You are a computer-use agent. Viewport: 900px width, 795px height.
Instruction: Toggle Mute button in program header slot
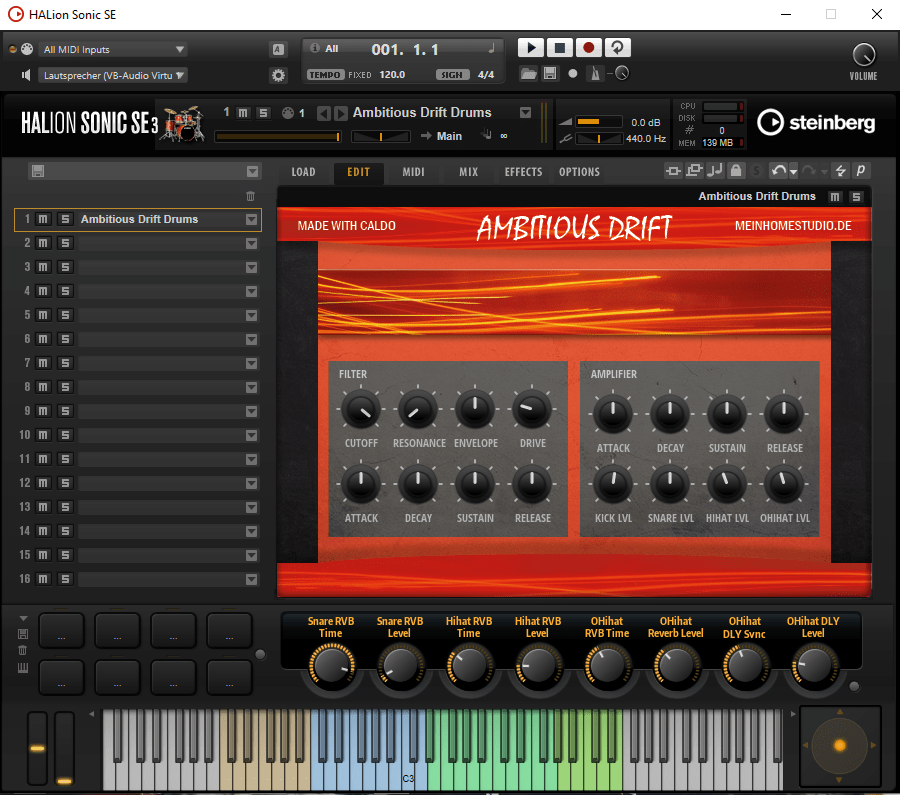243,113
